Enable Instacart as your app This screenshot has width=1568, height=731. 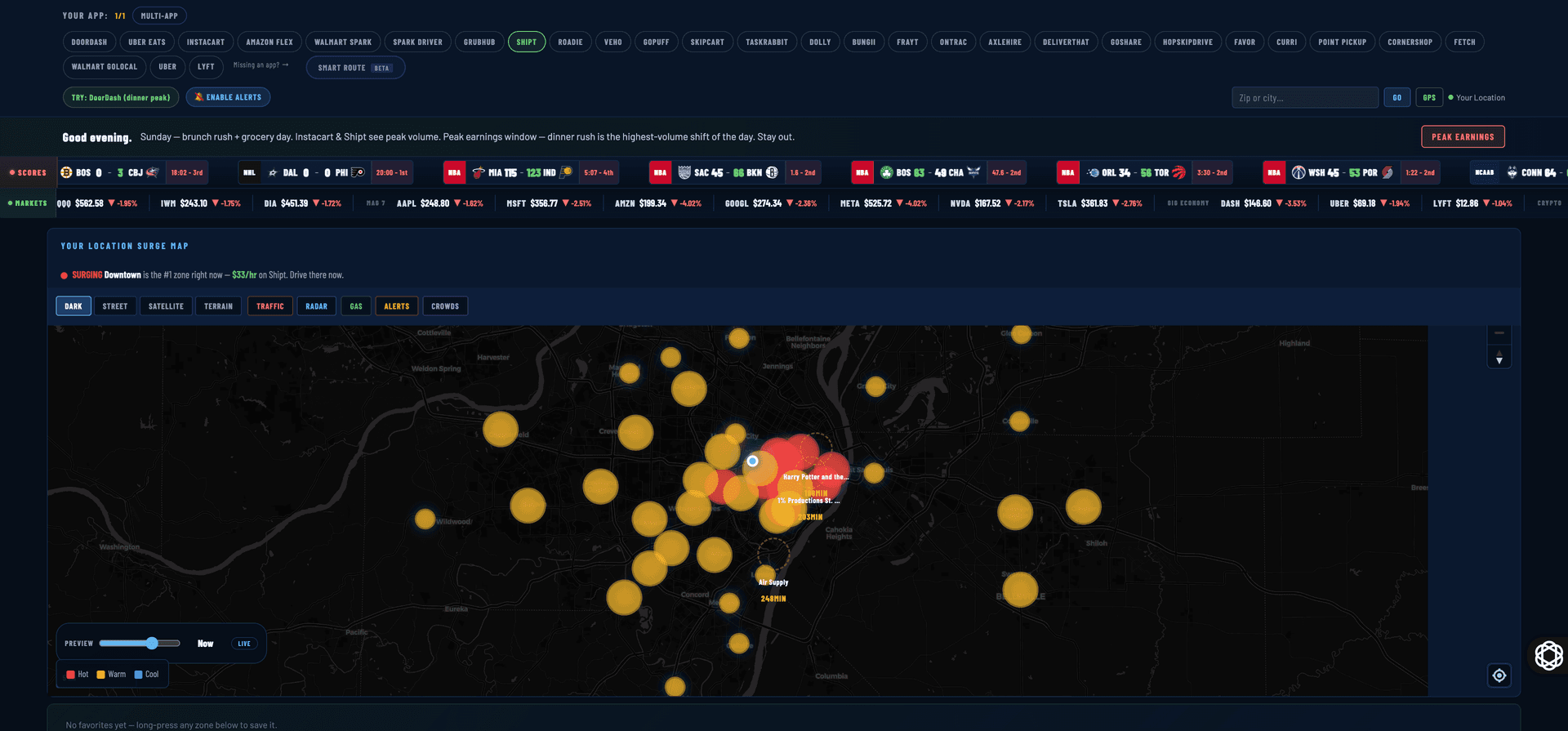[206, 42]
